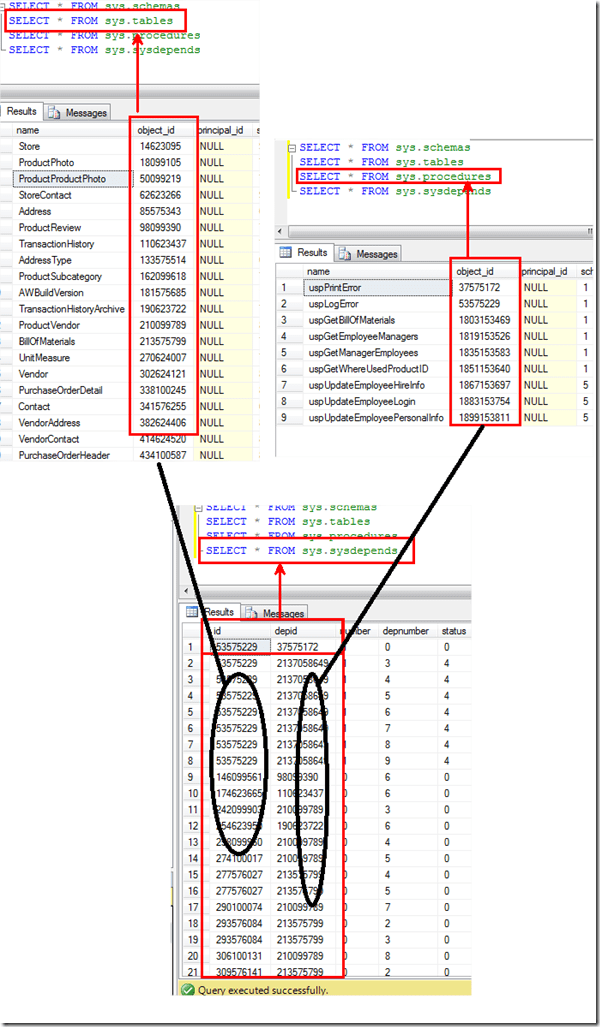Click the green success check icon in status bar

(186, 989)
